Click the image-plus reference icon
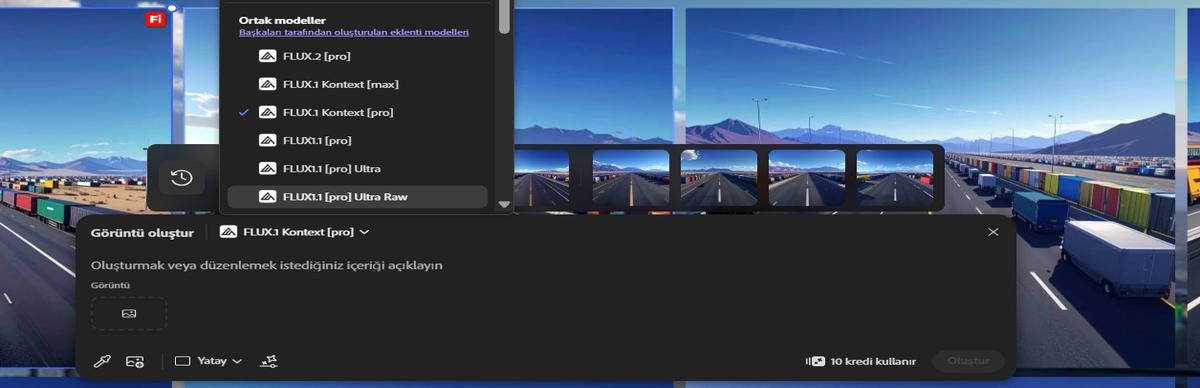1200x388 pixels. click(x=135, y=361)
